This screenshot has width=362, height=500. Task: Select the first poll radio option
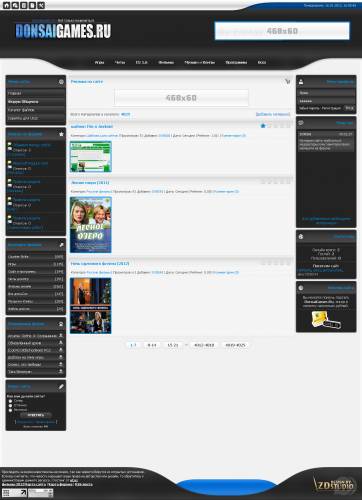(x=10, y=401)
